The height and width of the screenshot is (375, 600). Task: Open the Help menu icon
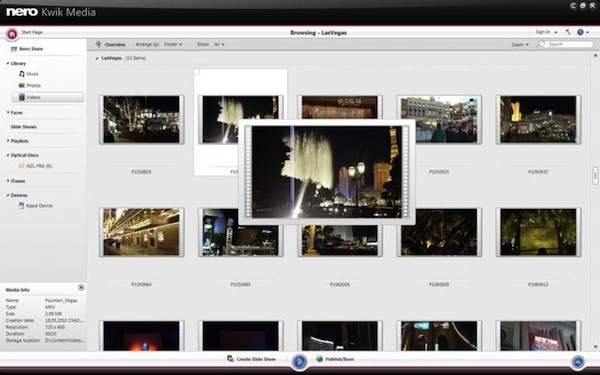(x=580, y=32)
